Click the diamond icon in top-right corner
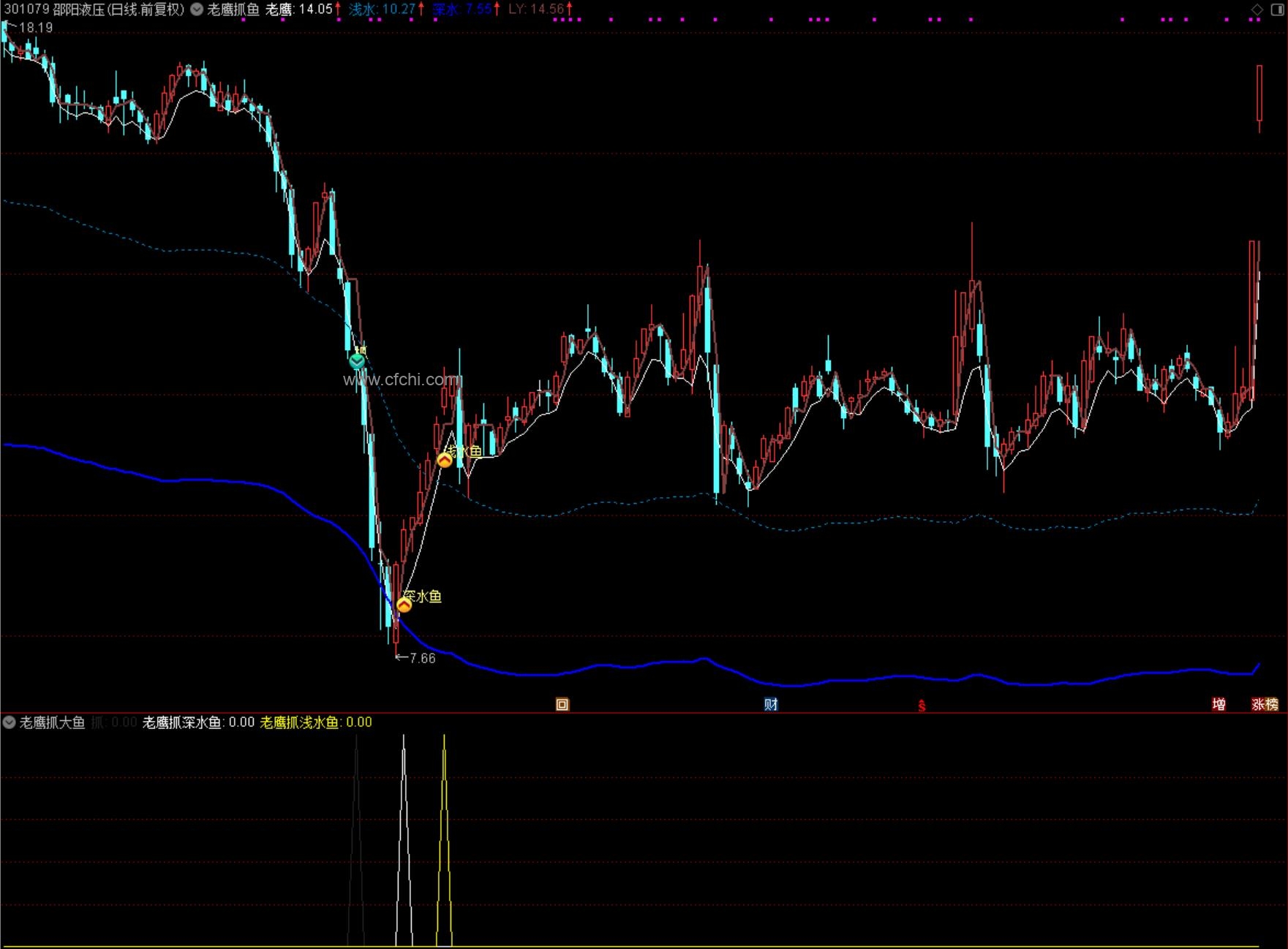This screenshot has height=949, width=1288. point(1257,10)
